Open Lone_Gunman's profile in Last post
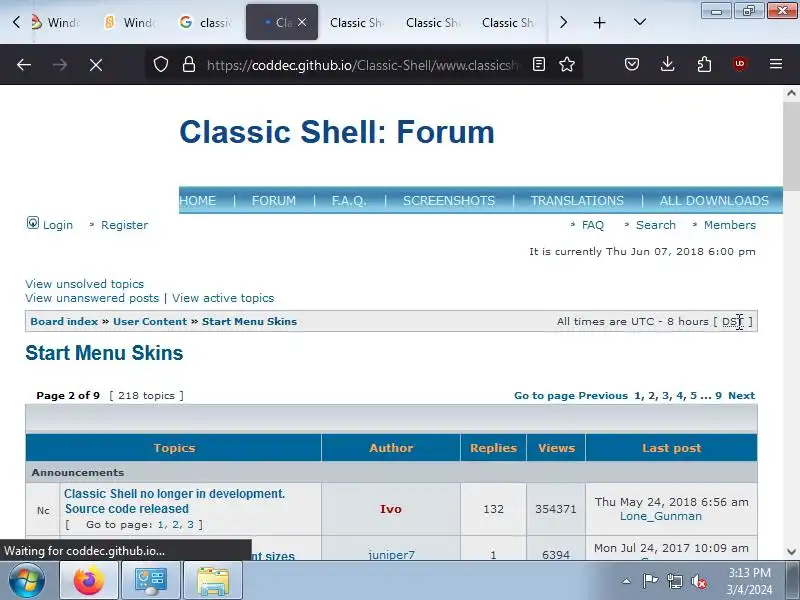800x600 pixels. coord(661,516)
